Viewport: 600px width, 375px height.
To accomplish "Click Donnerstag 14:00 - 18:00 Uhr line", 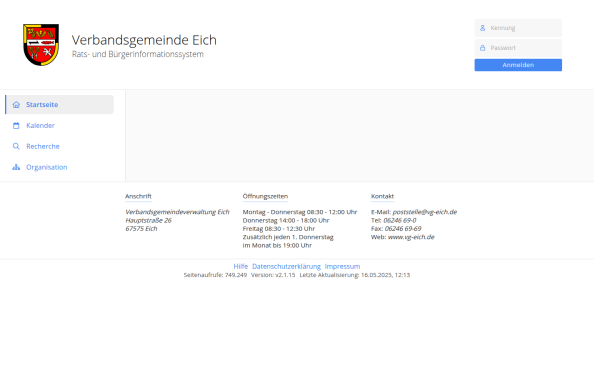I will coord(286,220).
